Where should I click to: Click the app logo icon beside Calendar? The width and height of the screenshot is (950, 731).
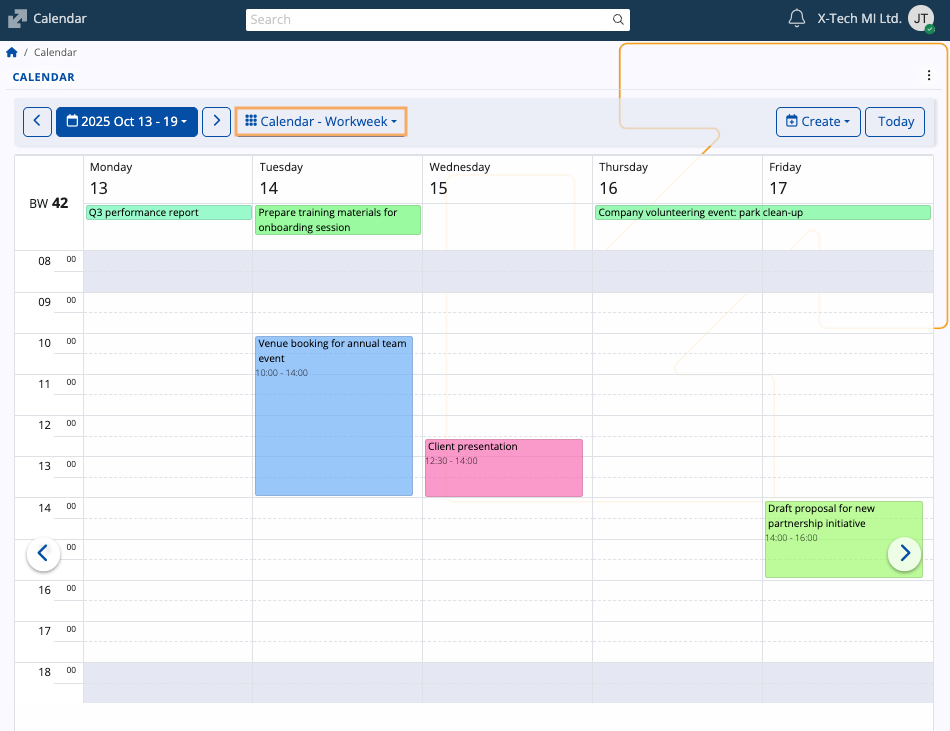pos(17,19)
